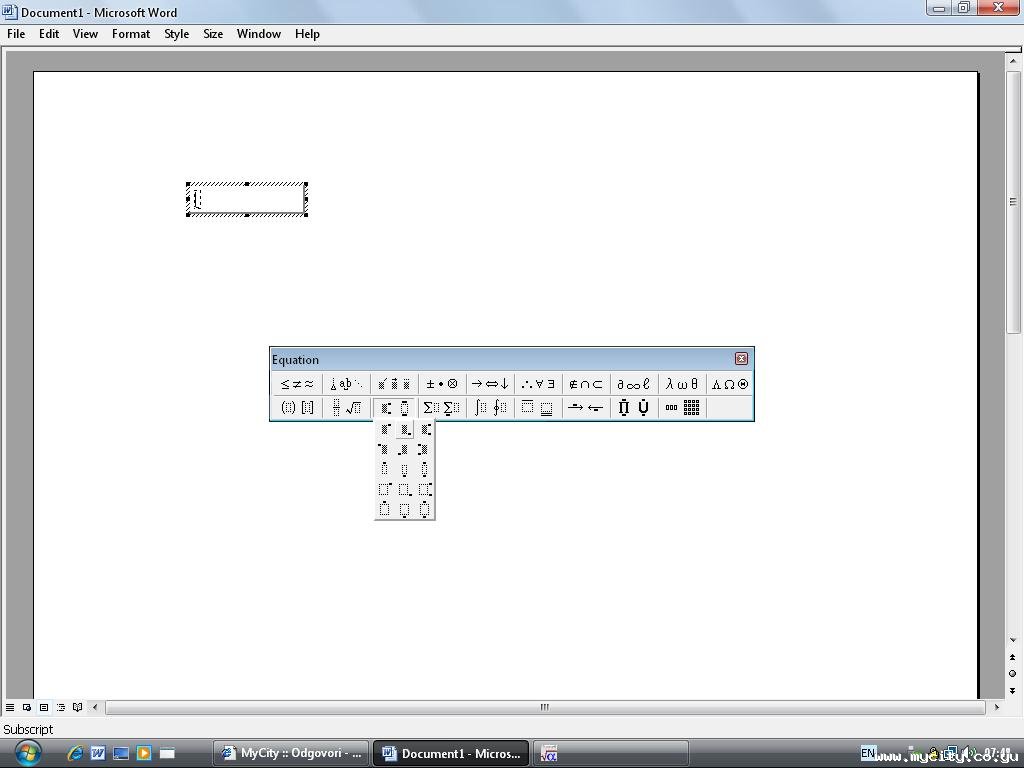Open the integral templates palette (∫)
Image resolution: width=1024 pixels, height=768 pixels.
click(x=490, y=408)
